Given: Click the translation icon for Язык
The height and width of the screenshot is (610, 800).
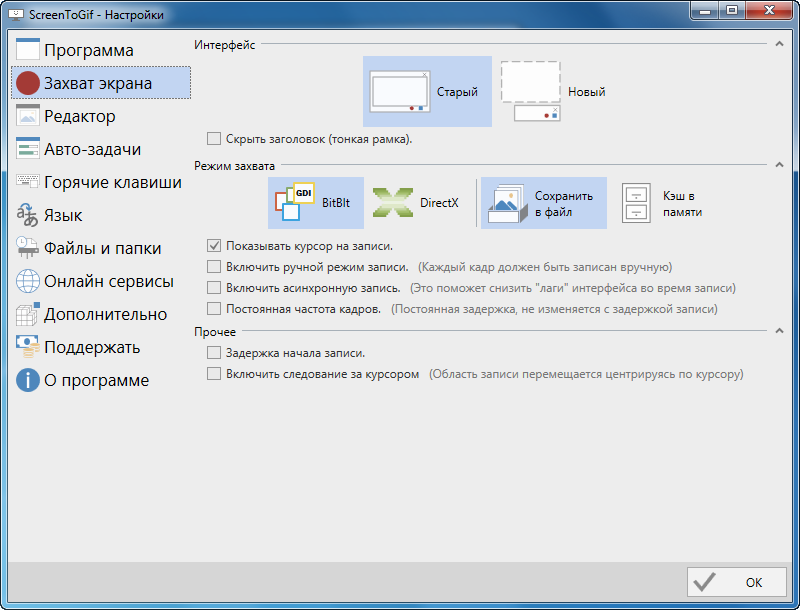Looking at the screenshot, I should (28, 215).
